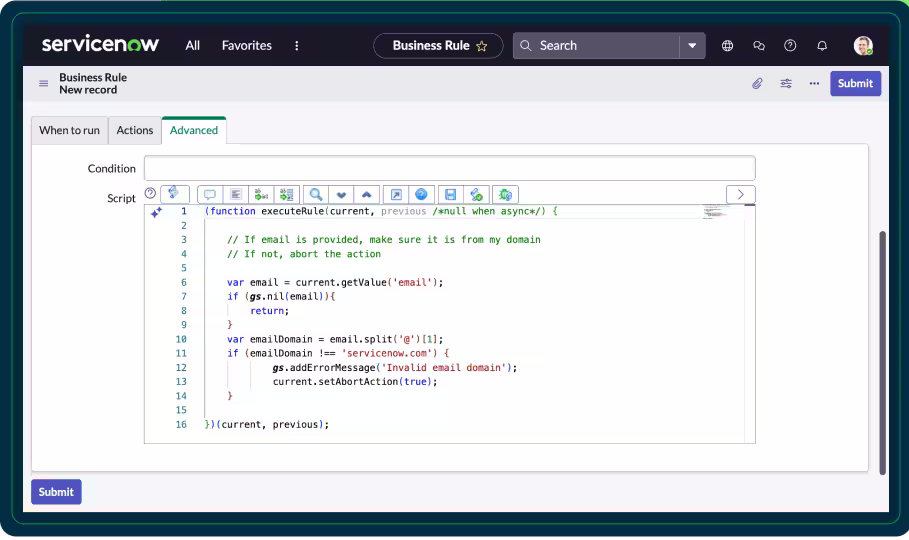Open the script editor help icon
This screenshot has width=909, height=540.
150,194
